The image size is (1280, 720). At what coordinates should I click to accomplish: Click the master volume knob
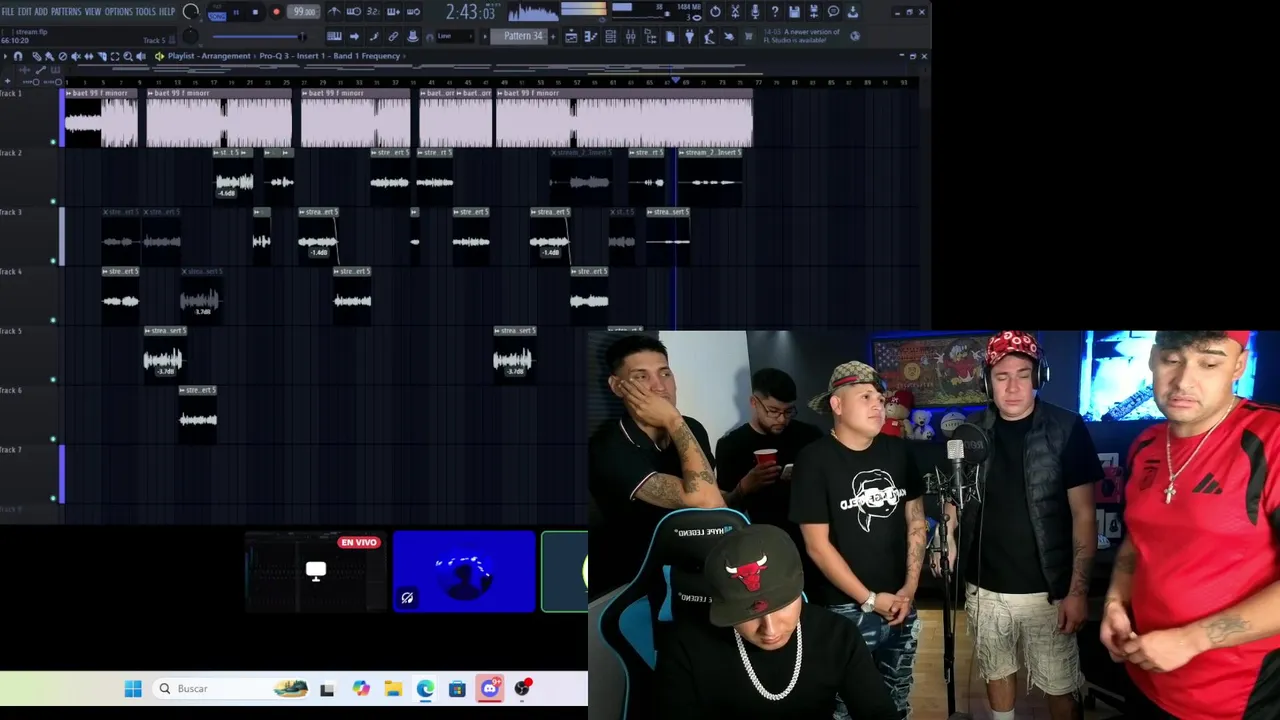[190, 12]
